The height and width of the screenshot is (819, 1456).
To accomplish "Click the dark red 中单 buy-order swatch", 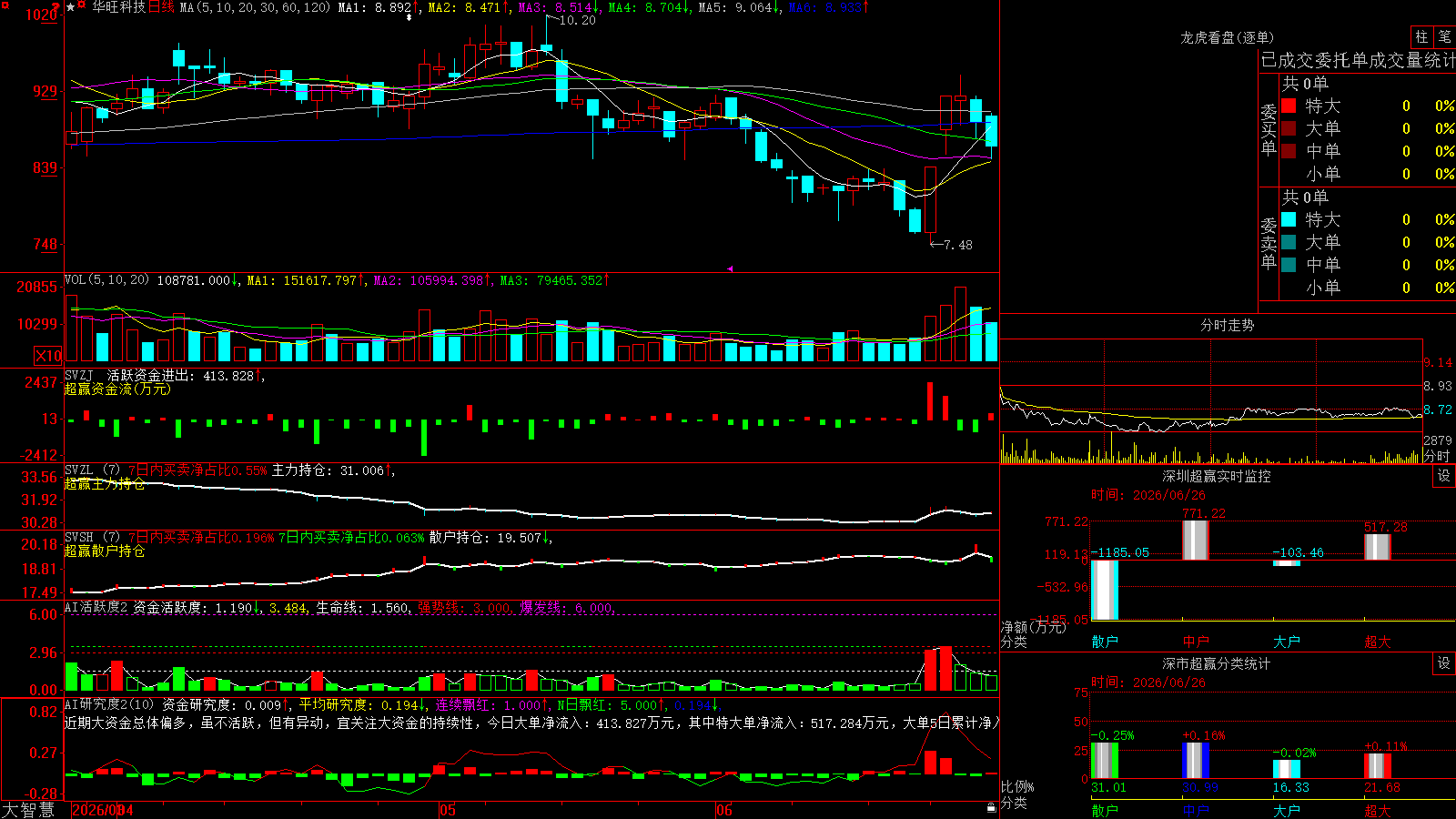I will point(1289,151).
